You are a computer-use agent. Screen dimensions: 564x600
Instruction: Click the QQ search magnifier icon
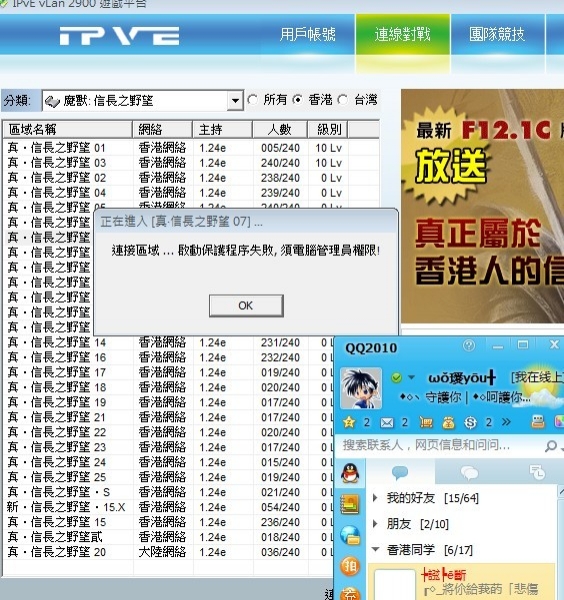tap(551, 445)
